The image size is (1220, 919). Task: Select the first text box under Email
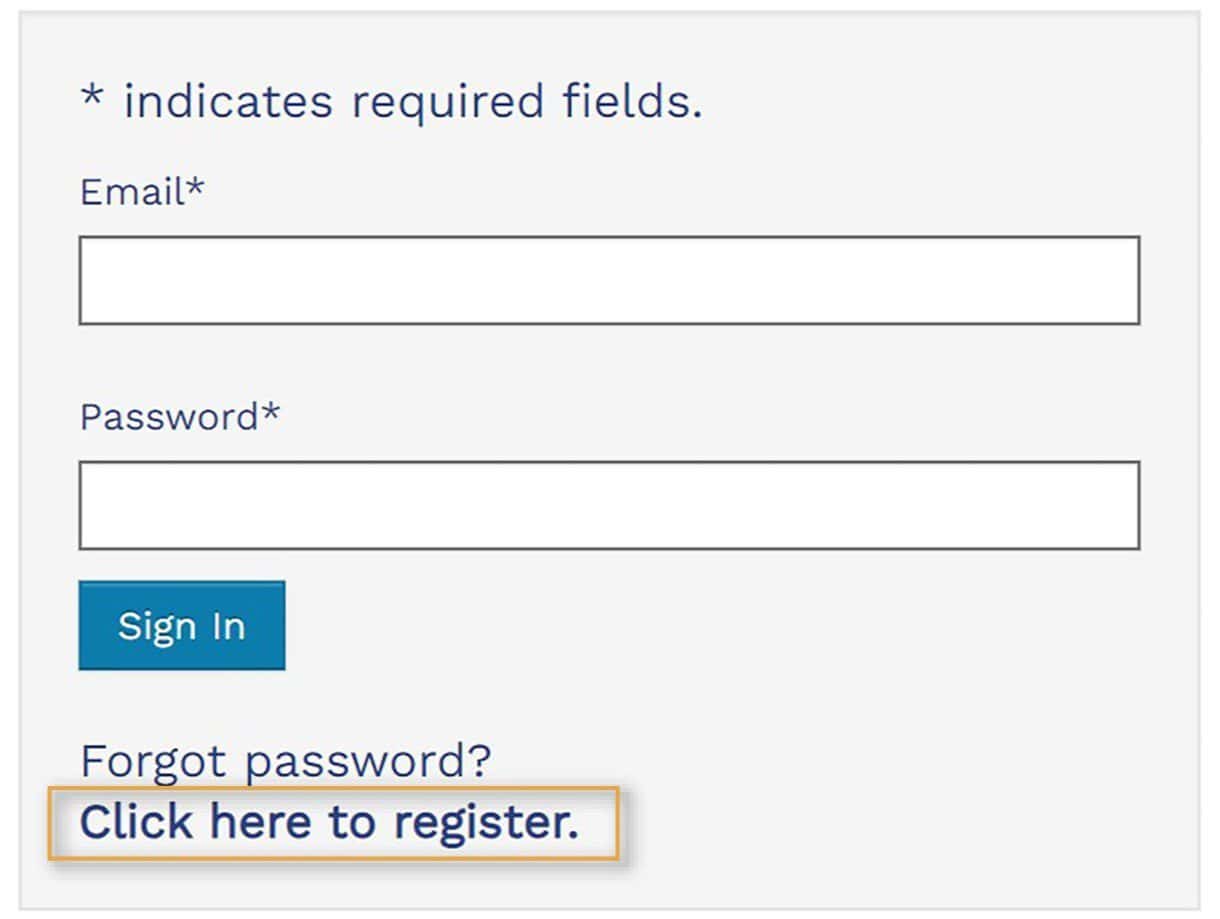[x=609, y=280]
